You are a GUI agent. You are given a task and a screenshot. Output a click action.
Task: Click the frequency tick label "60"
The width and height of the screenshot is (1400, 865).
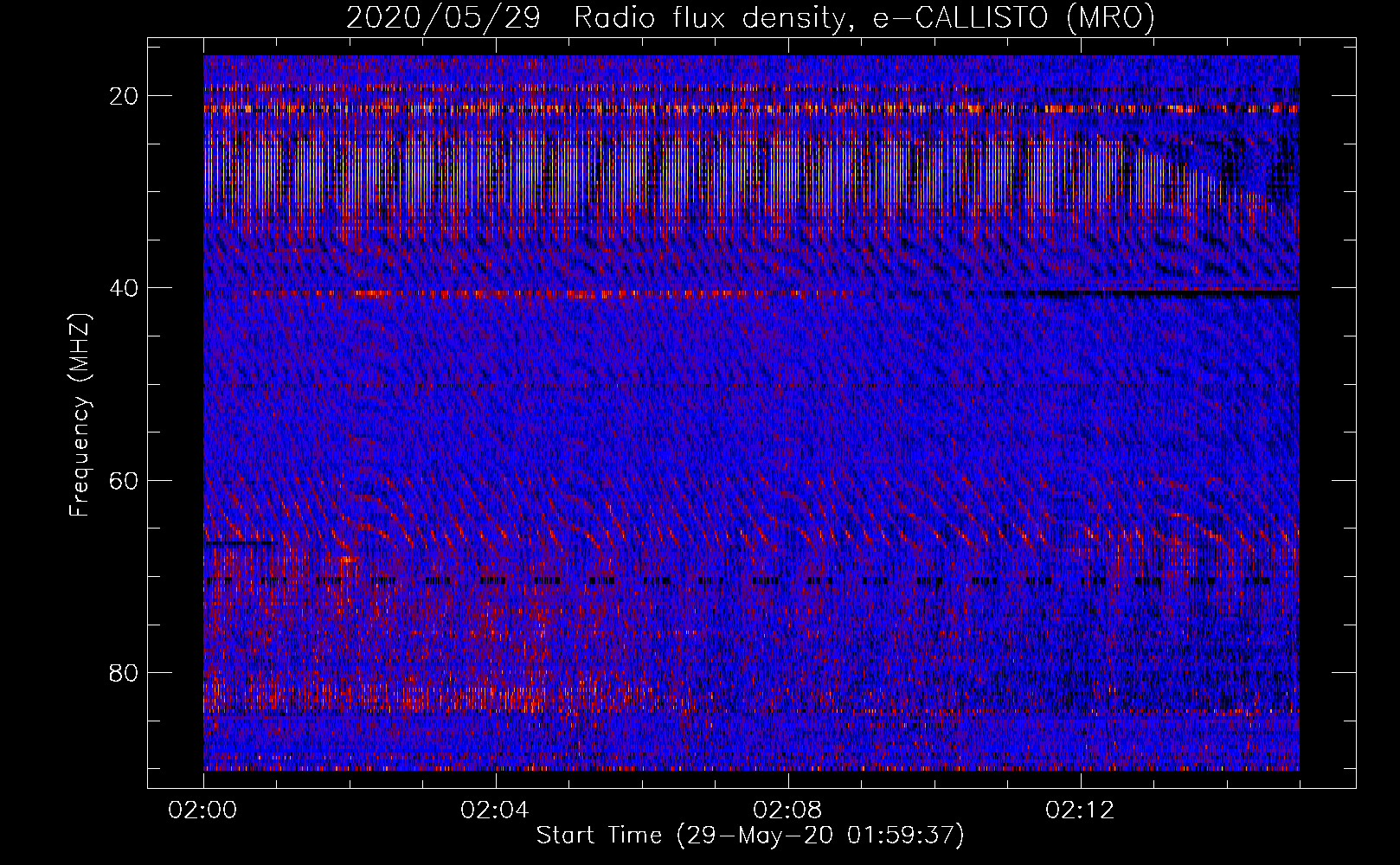124,480
